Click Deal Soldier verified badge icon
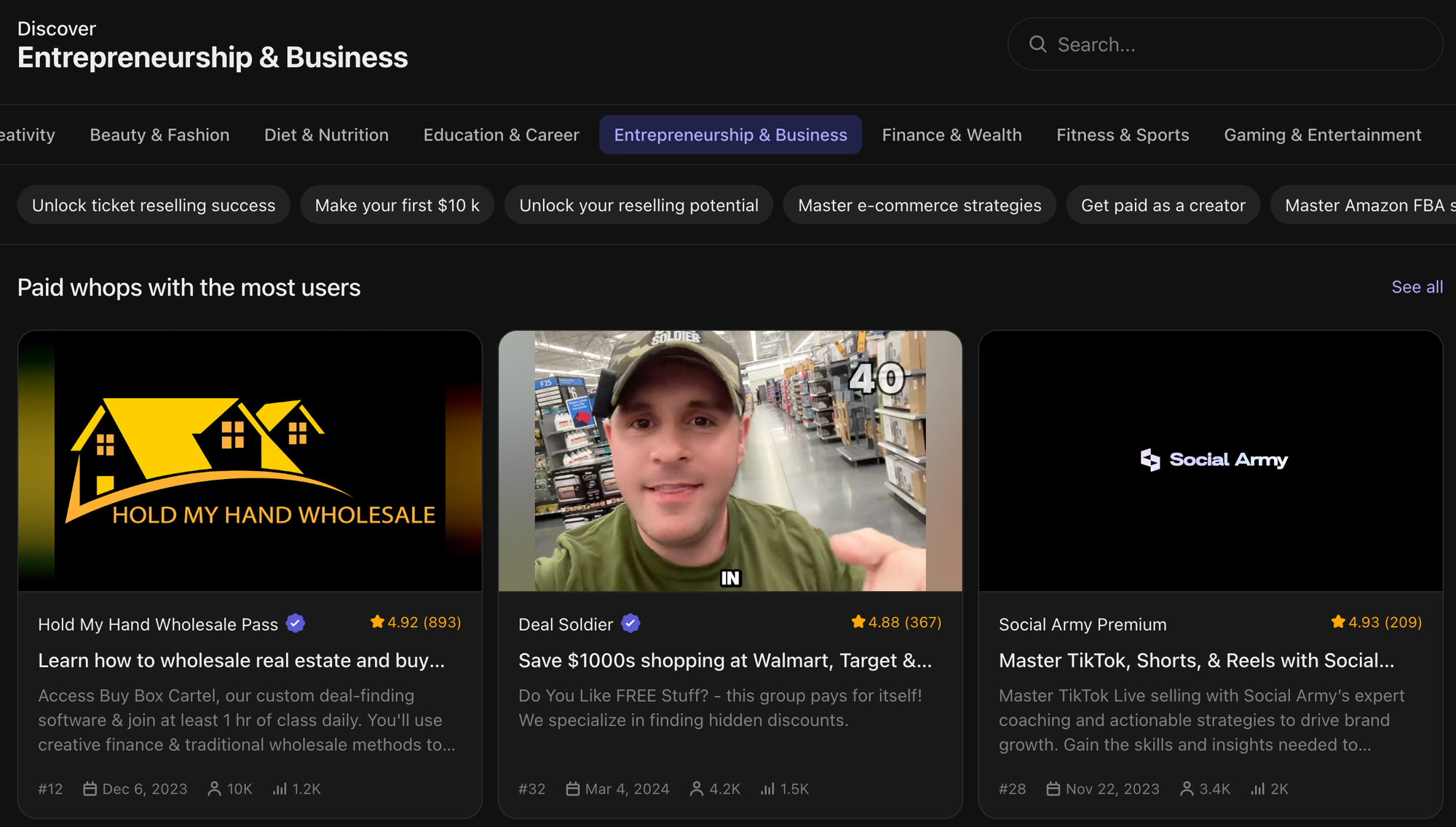Image resolution: width=1456 pixels, height=827 pixels. point(630,623)
